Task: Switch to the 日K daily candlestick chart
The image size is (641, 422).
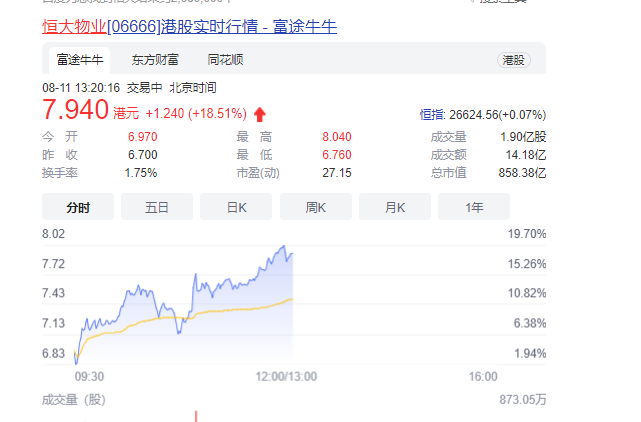Action: click(x=236, y=207)
